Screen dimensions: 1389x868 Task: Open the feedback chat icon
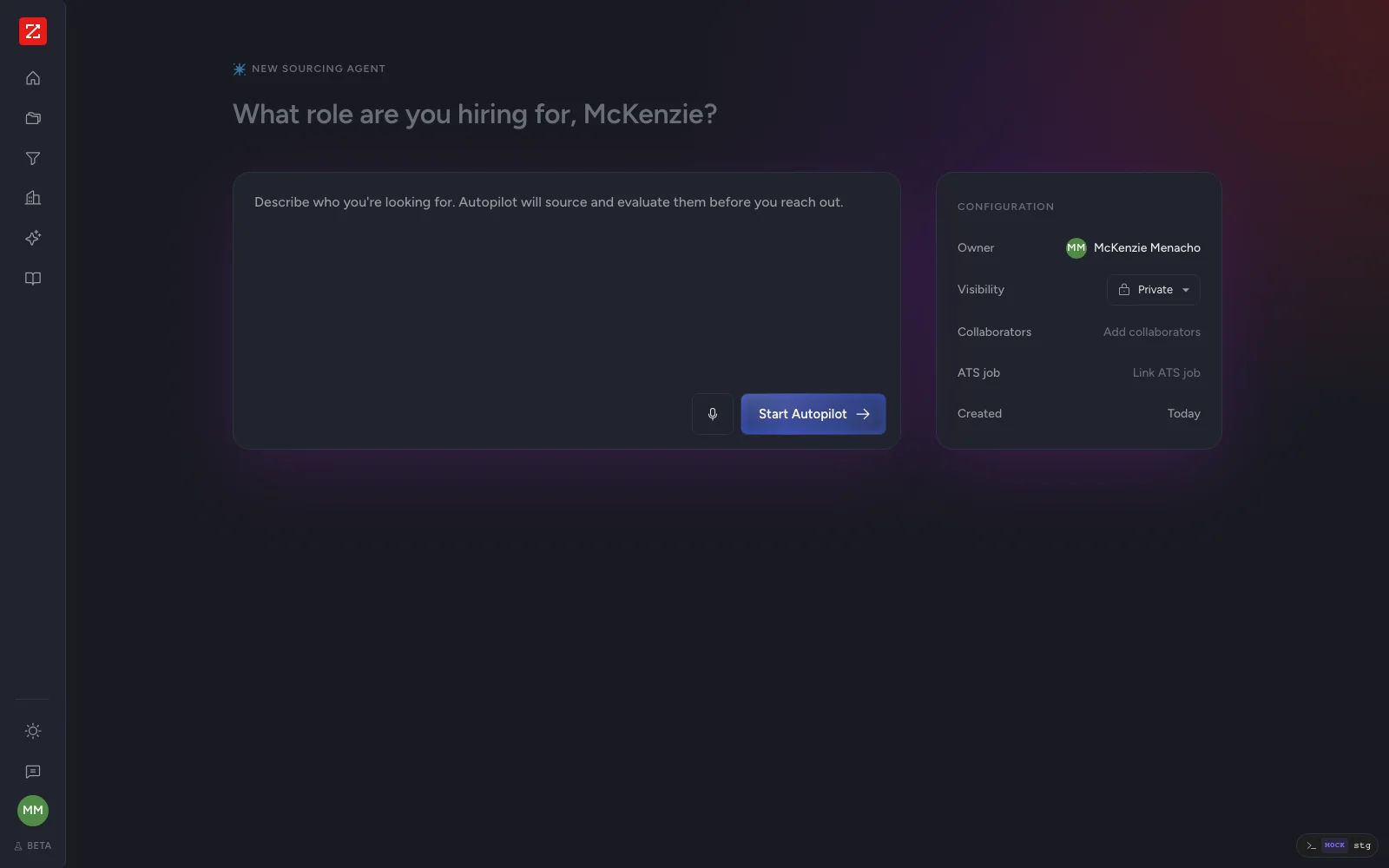pyautogui.click(x=33, y=772)
